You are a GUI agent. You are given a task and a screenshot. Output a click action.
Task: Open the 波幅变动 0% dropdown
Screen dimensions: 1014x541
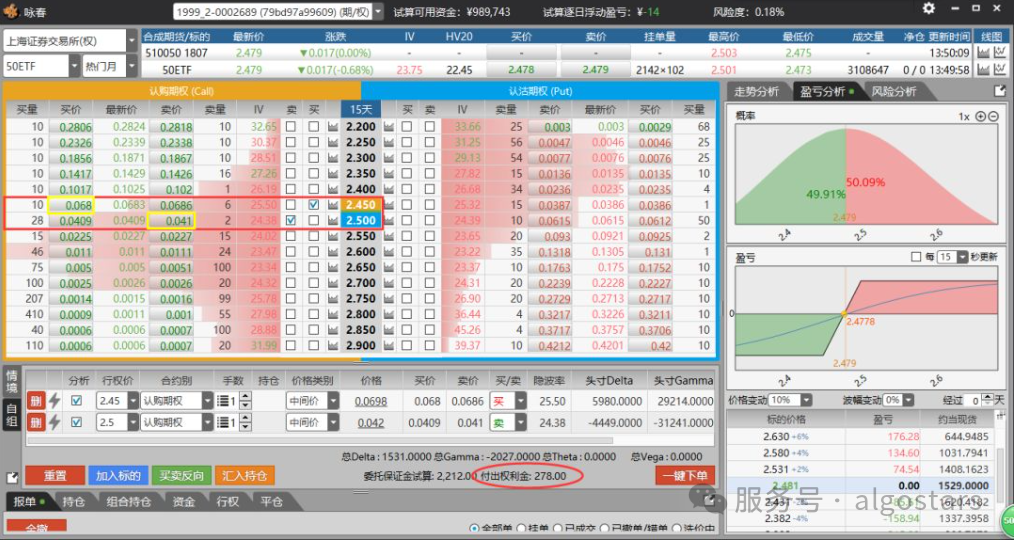(909, 400)
